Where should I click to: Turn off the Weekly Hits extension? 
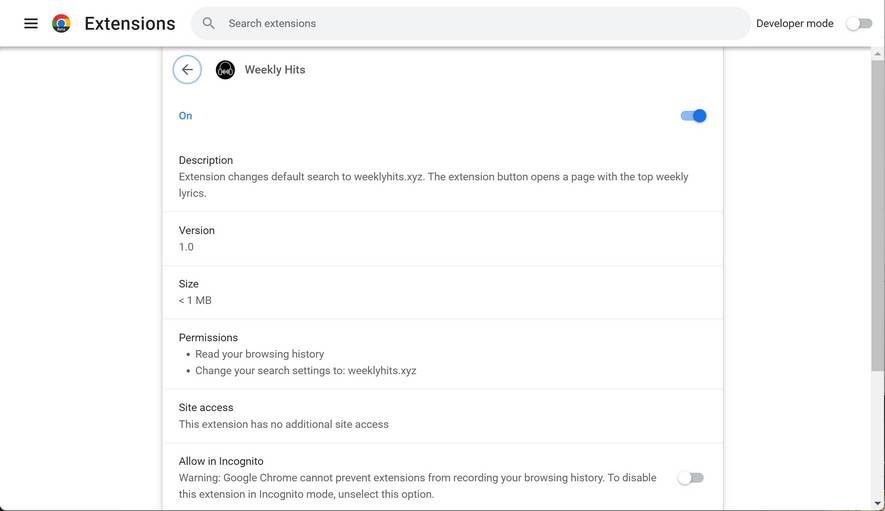pos(693,116)
